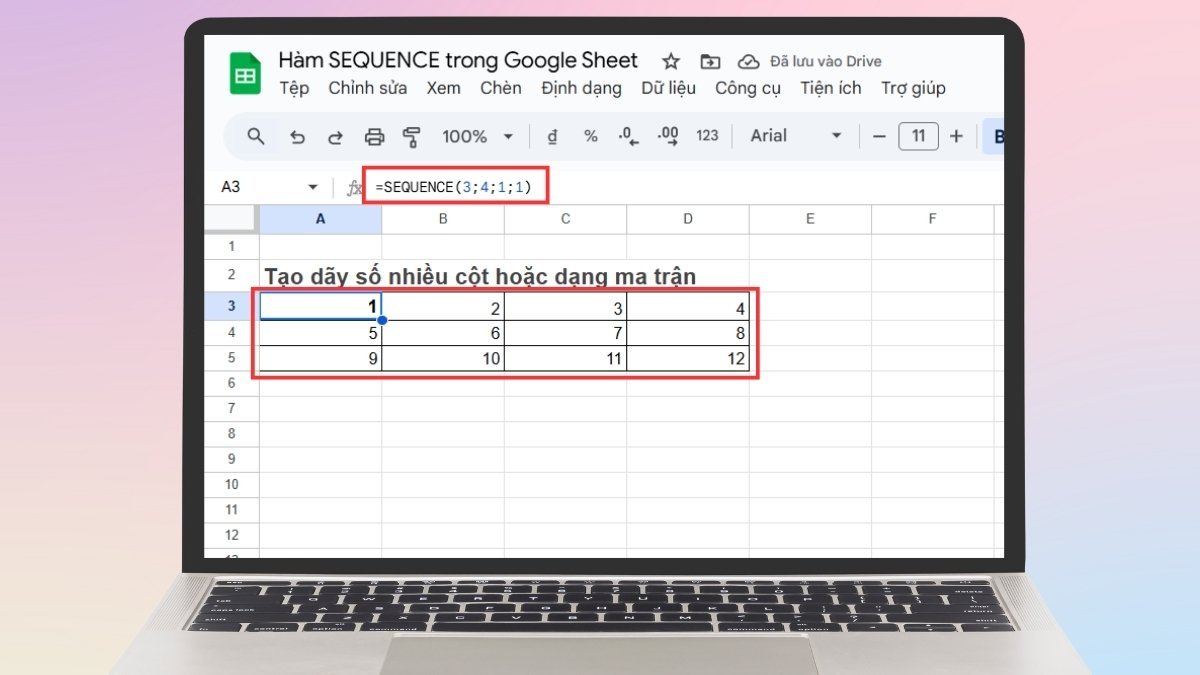Click the Search icon in the toolbar
Image resolution: width=1200 pixels, height=675 pixels.
click(x=255, y=136)
